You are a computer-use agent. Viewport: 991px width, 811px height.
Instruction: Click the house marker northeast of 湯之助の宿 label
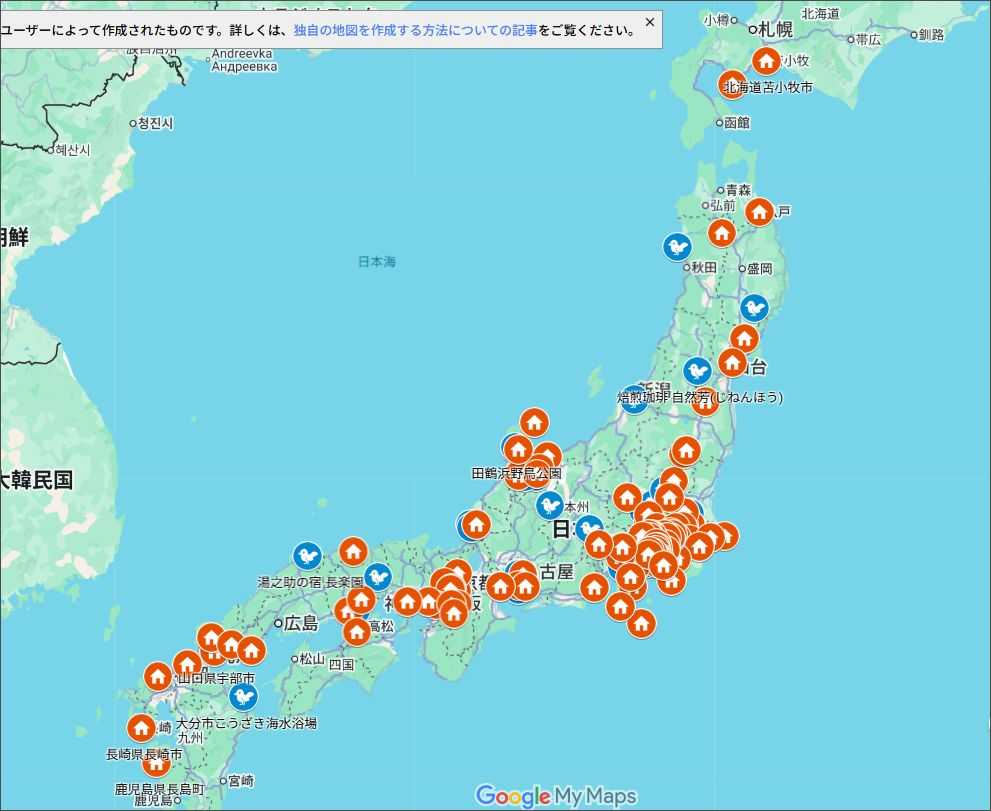tap(353, 552)
